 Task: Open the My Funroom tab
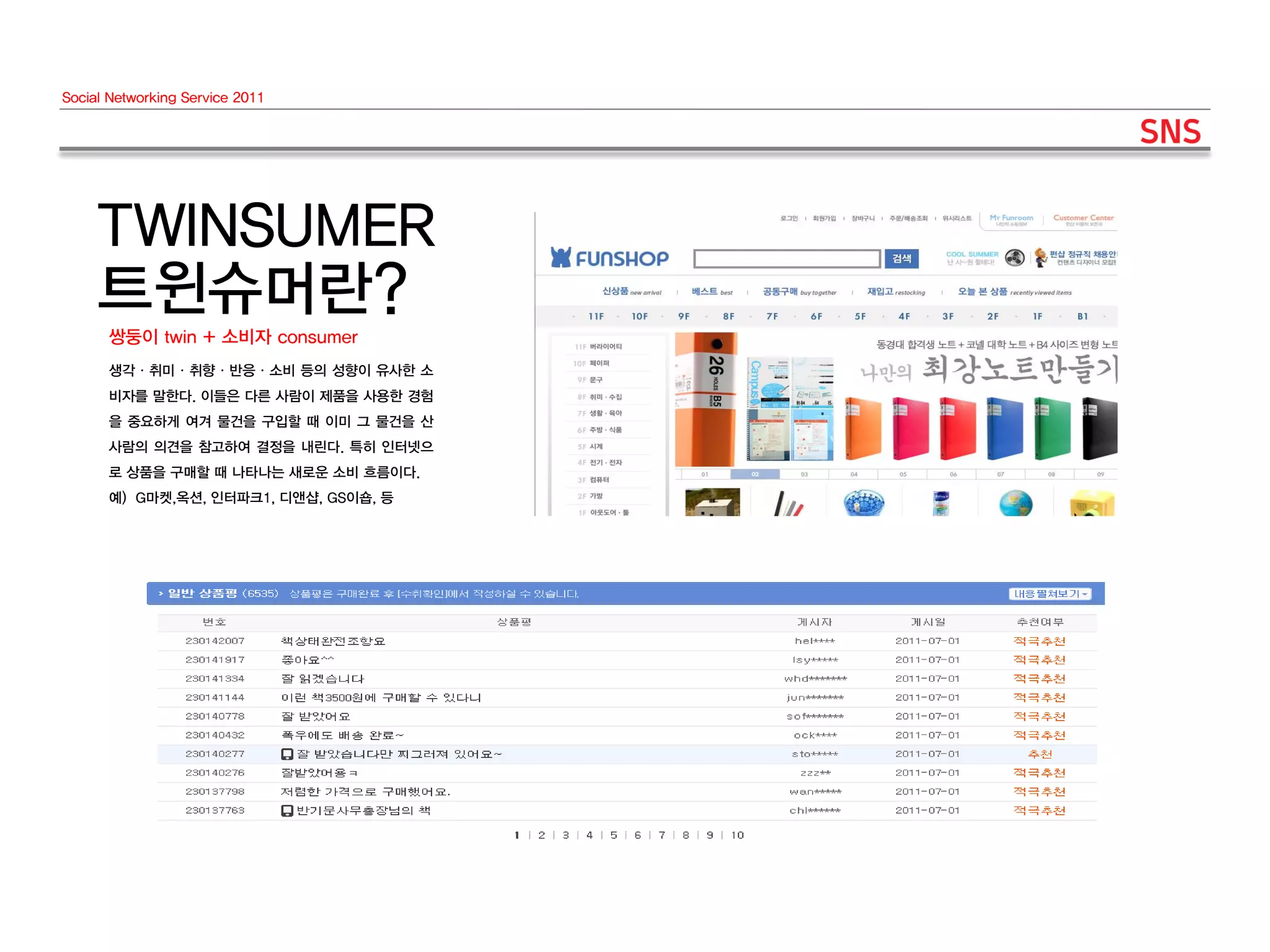[x=1011, y=220]
